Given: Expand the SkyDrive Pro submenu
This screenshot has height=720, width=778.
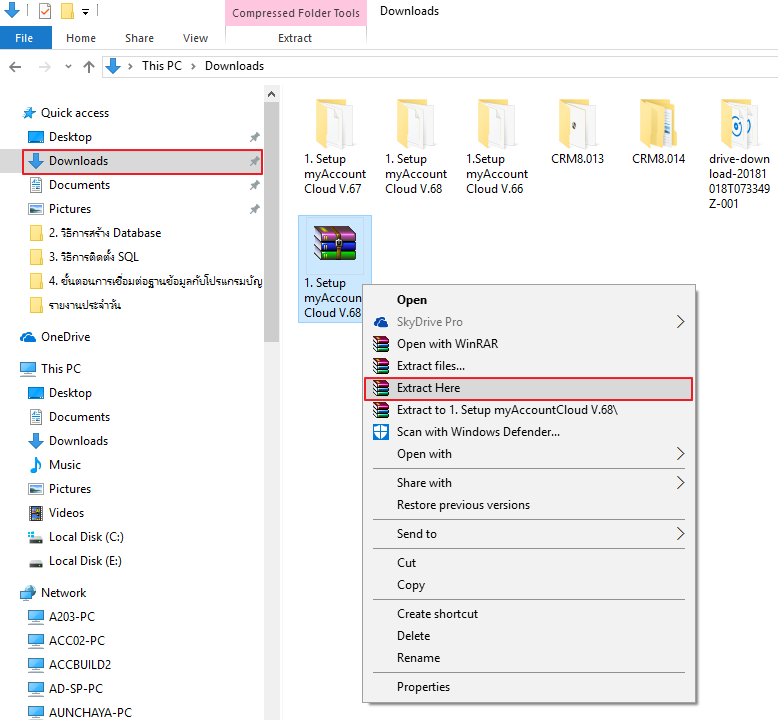Looking at the screenshot, I should coord(529,322).
